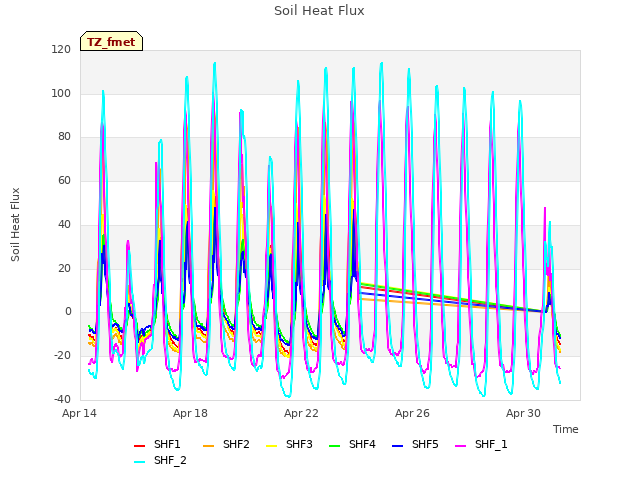The image size is (640, 480).
Task: Click the vertical Soil Heat Flux axis label
Action: [15, 224]
